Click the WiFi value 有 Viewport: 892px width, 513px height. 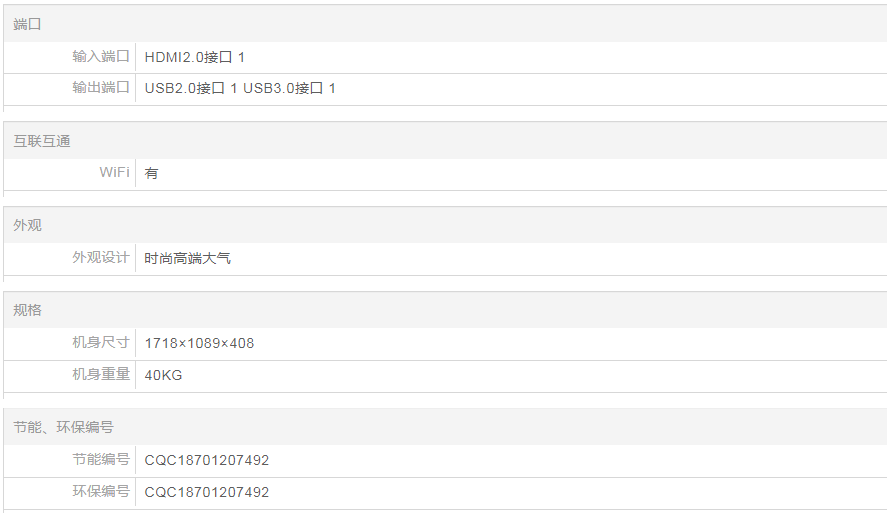[151, 173]
